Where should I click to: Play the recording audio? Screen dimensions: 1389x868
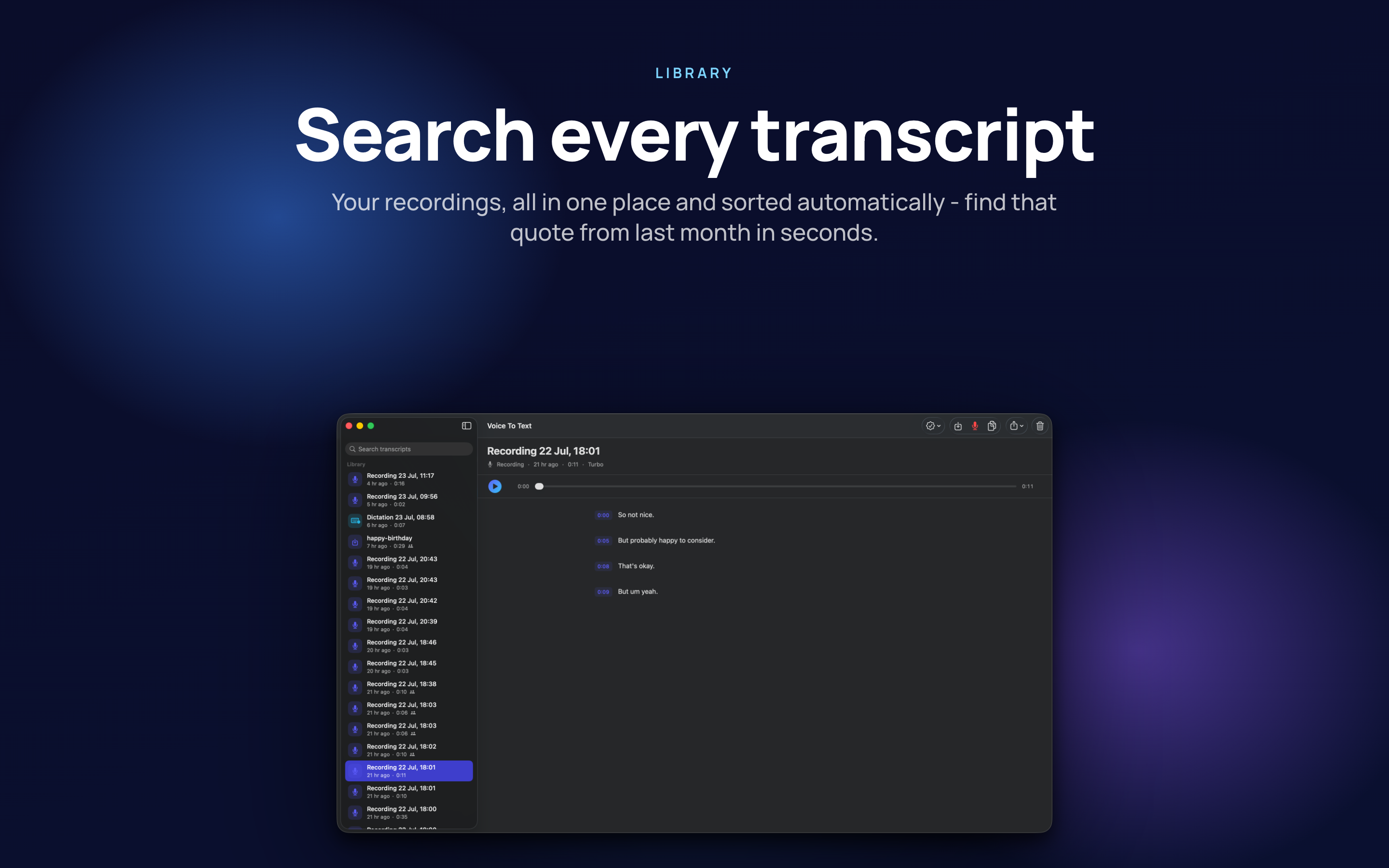tap(495, 486)
